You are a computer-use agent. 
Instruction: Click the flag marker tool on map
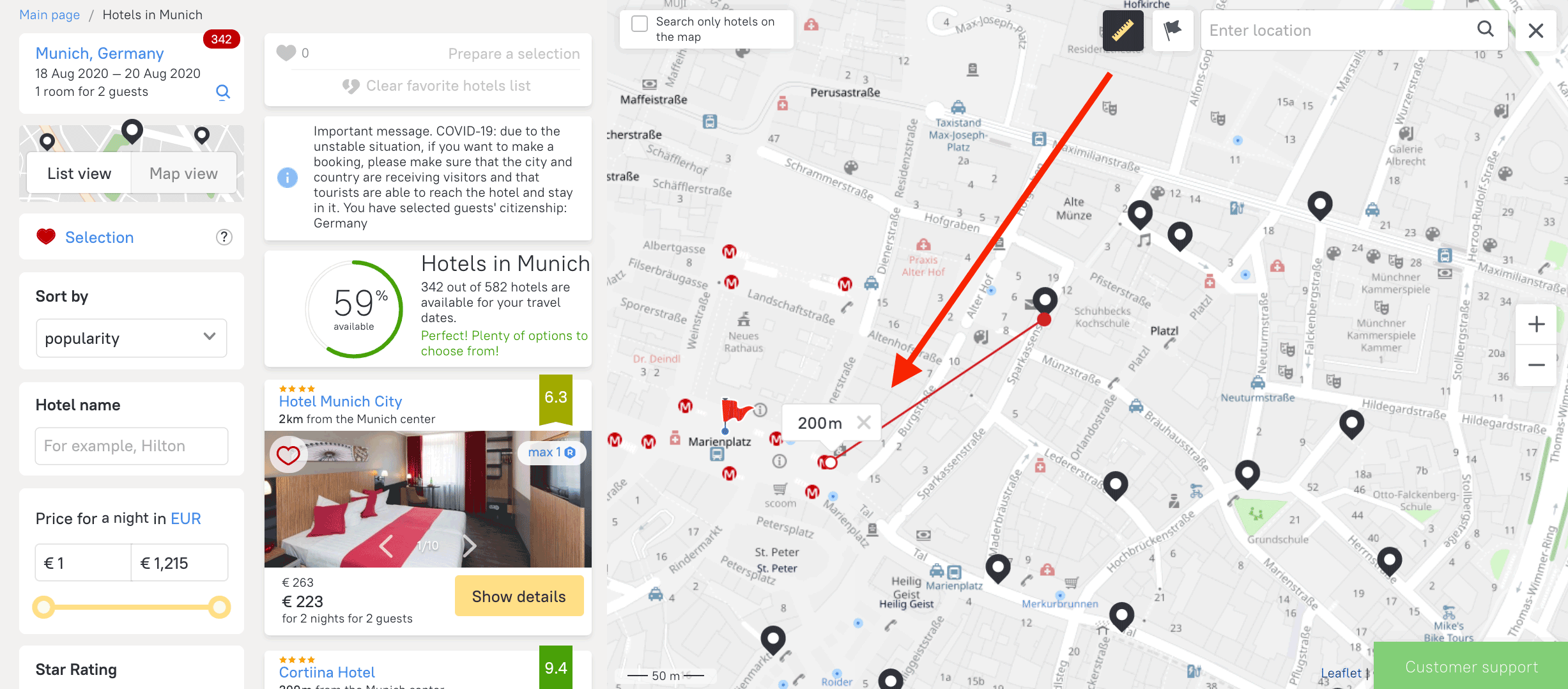point(1172,30)
